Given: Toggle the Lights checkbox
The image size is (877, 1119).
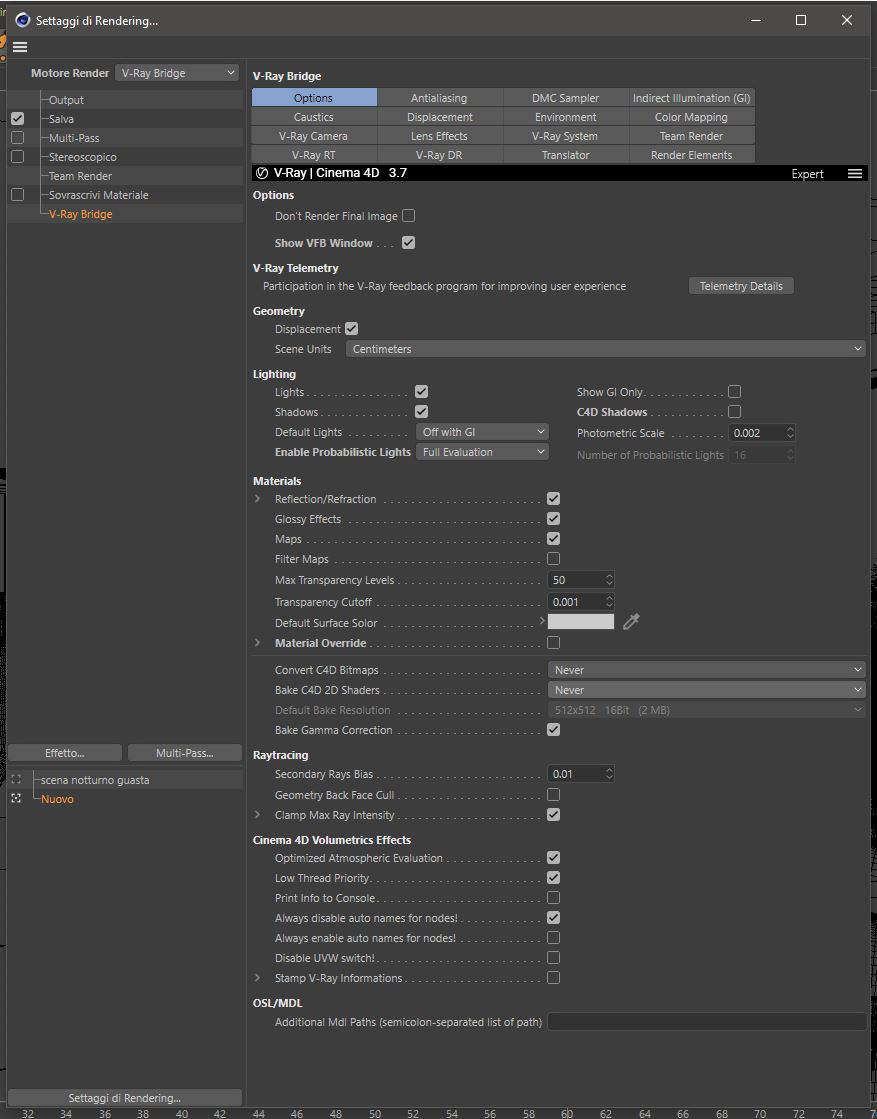Looking at the screenshot, I should coord(421,391).
